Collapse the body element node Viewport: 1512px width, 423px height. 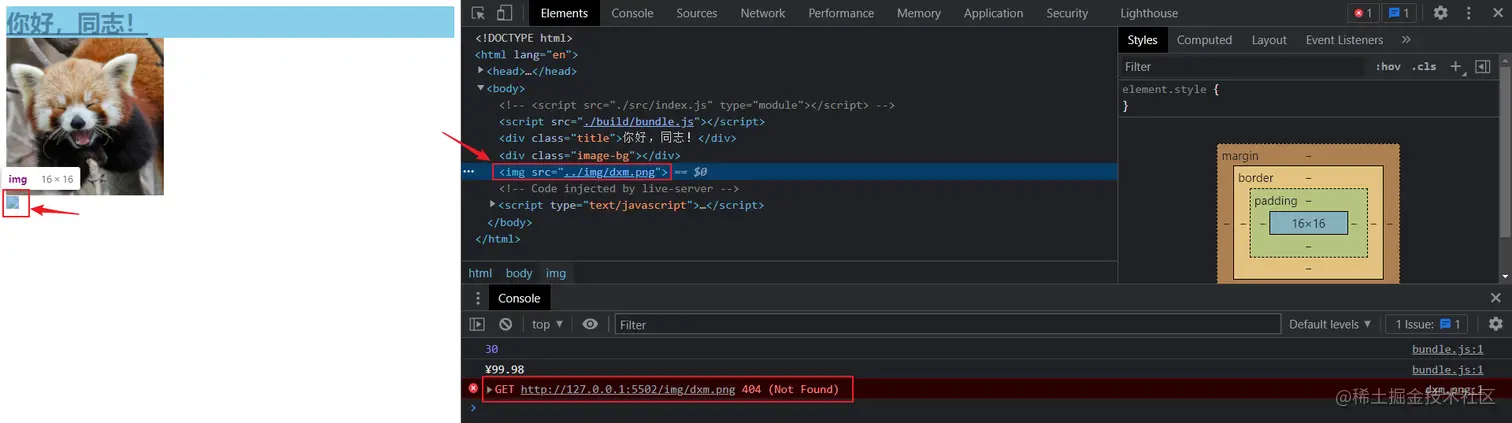[x=481, y=88]
